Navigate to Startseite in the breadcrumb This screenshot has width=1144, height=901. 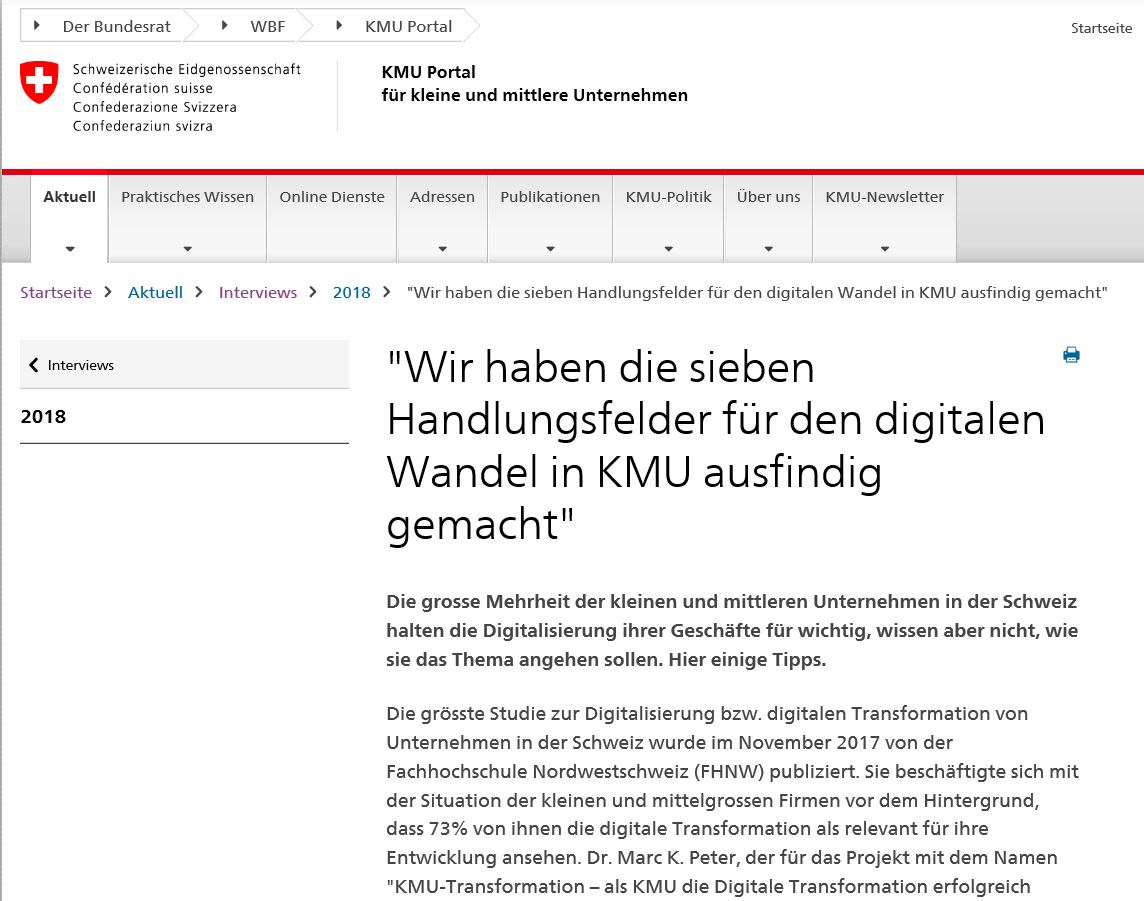coord(56,292)
